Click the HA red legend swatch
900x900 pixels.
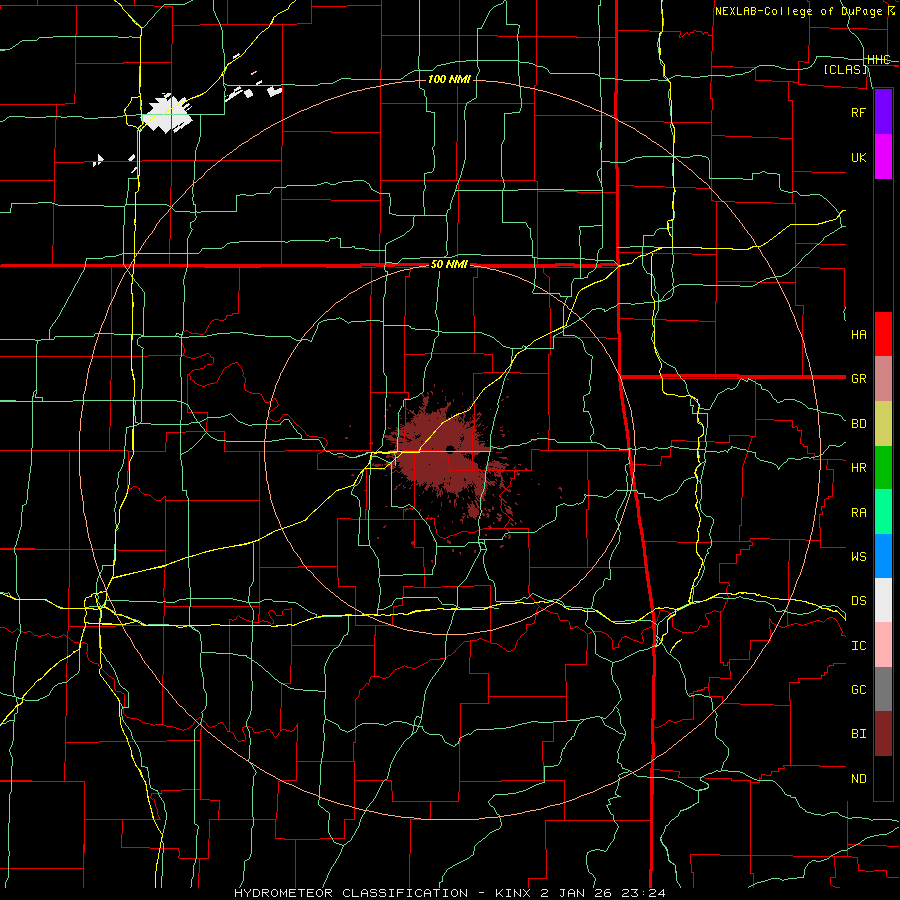(x=883, y=334)
